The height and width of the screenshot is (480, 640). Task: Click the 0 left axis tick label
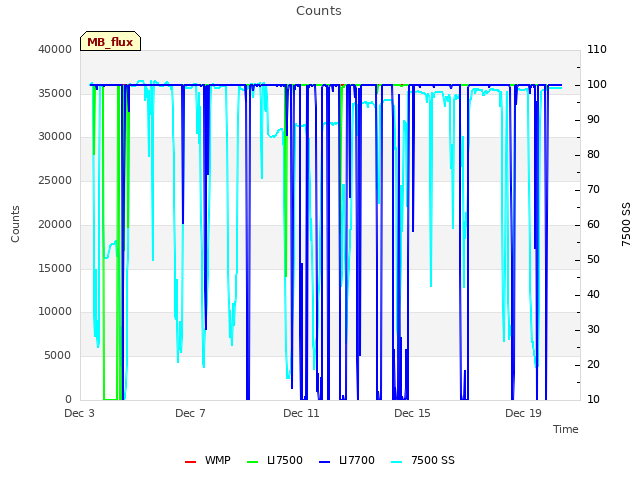[69, 399]
